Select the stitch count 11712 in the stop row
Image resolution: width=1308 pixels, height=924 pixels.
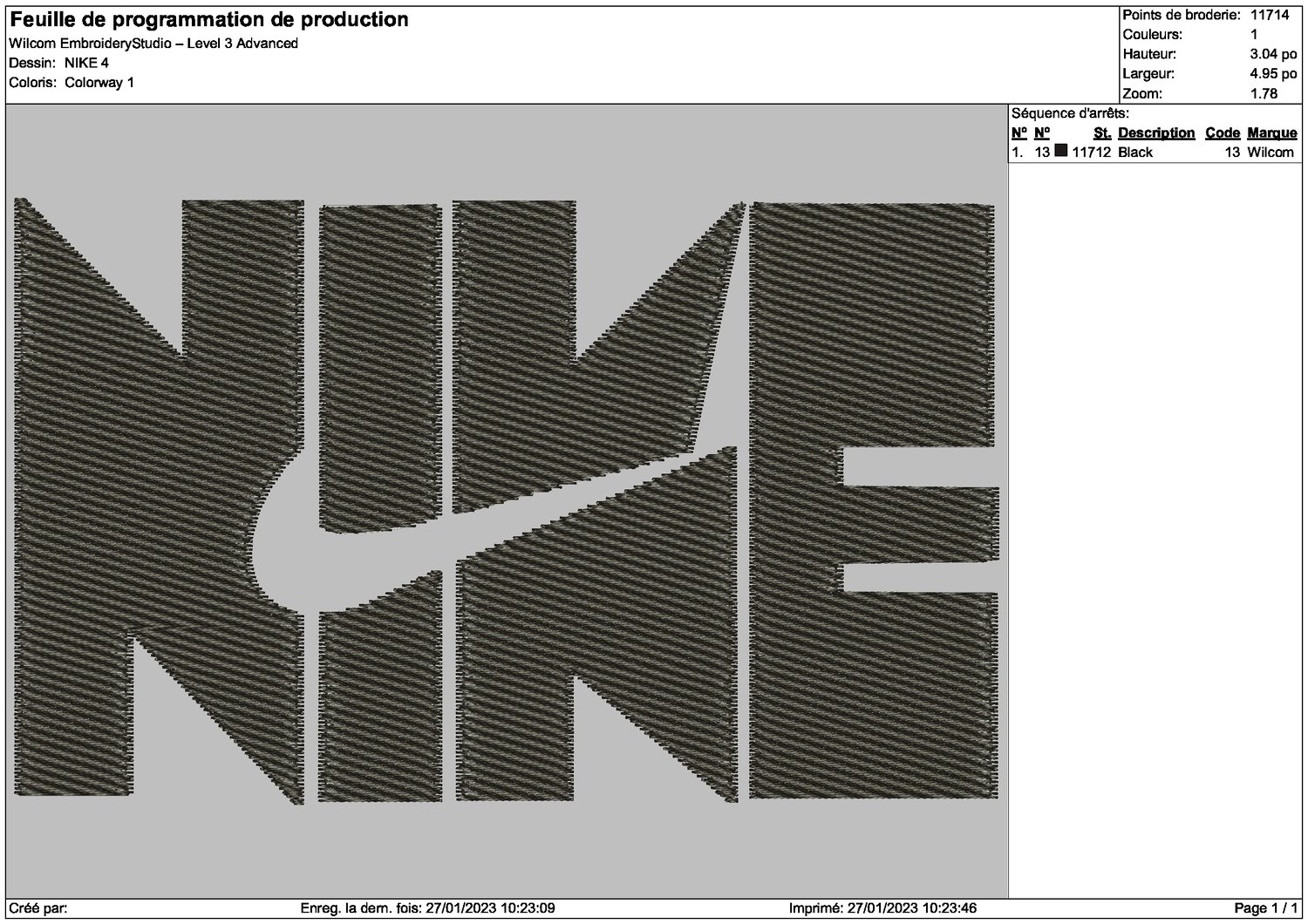tap(1091, 153)
